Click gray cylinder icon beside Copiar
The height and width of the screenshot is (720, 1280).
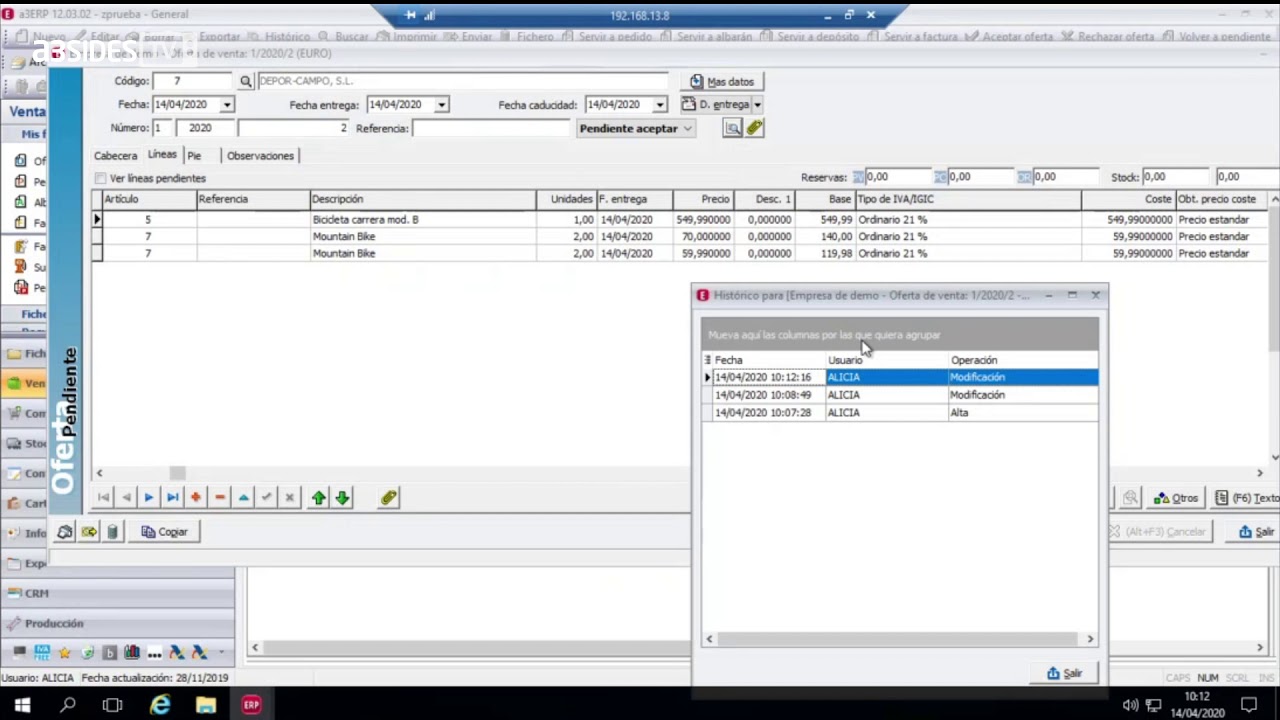112,532
